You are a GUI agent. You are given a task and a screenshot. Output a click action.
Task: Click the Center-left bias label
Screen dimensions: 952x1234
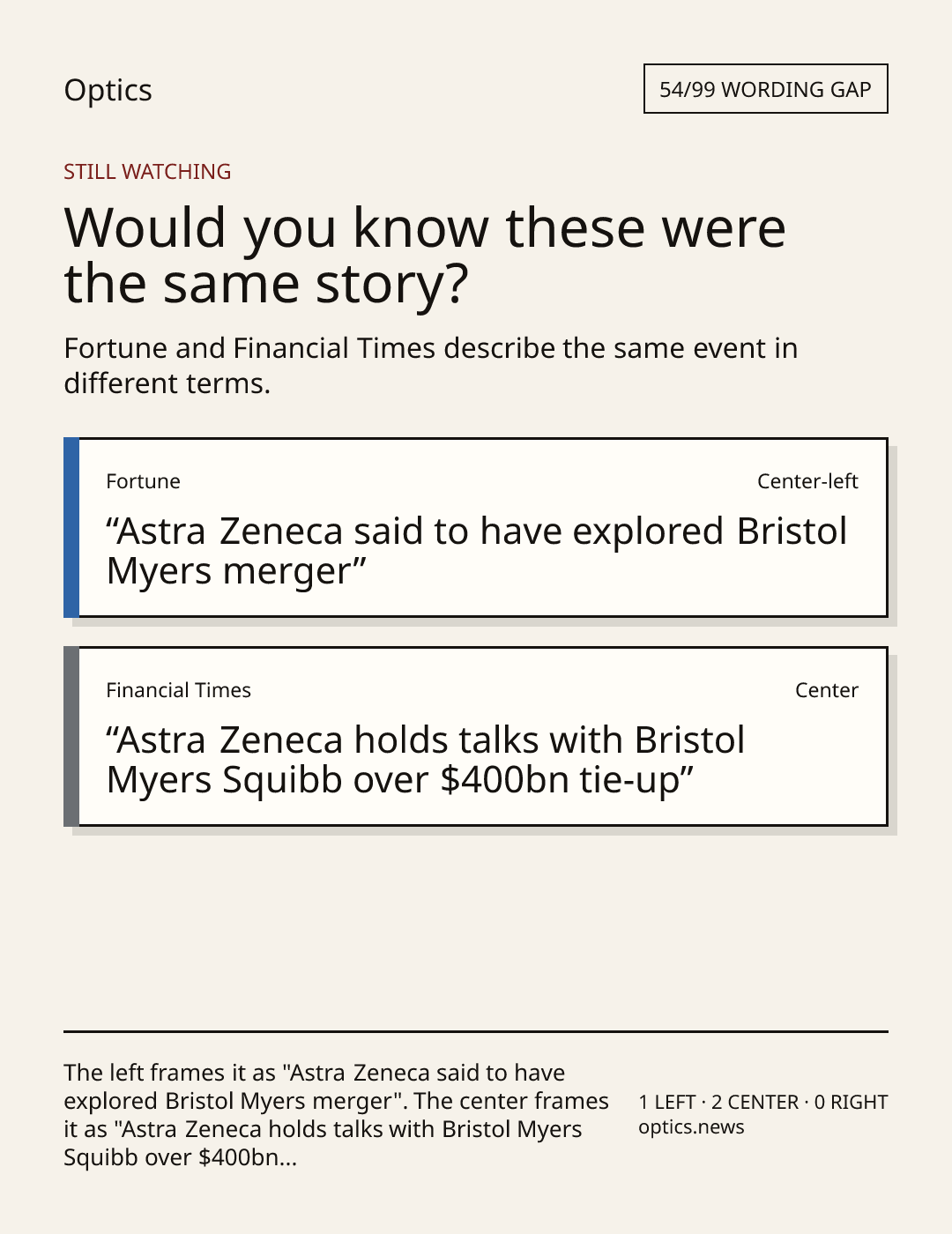coord(807,481)
